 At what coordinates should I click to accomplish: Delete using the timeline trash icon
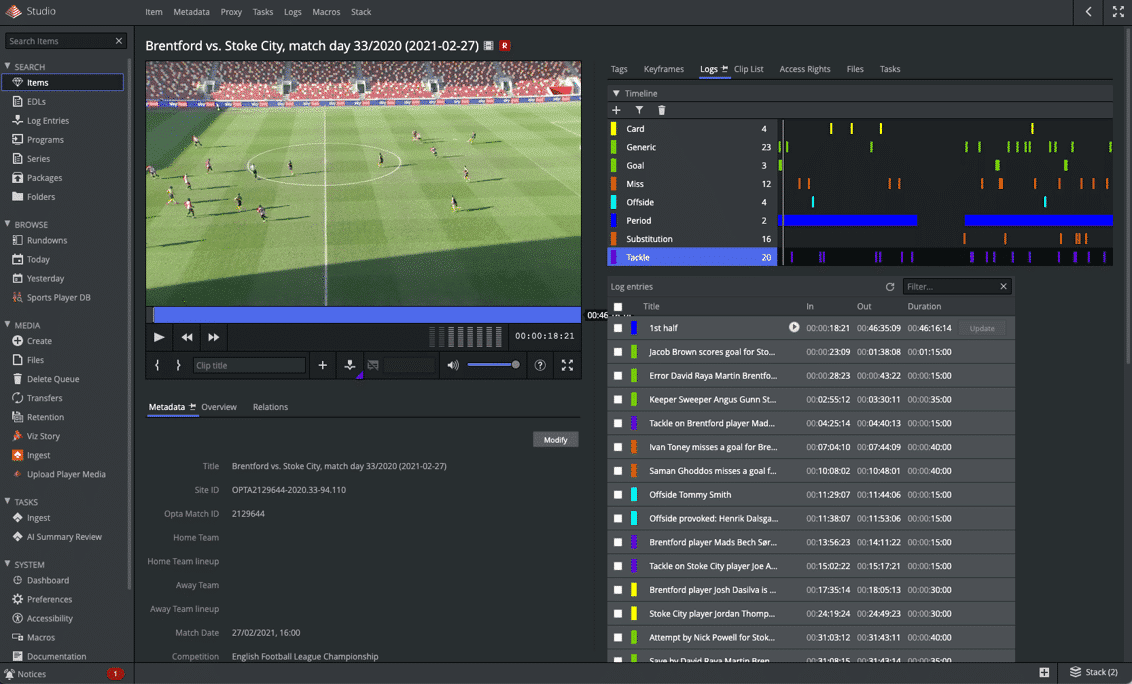(661, 110)
